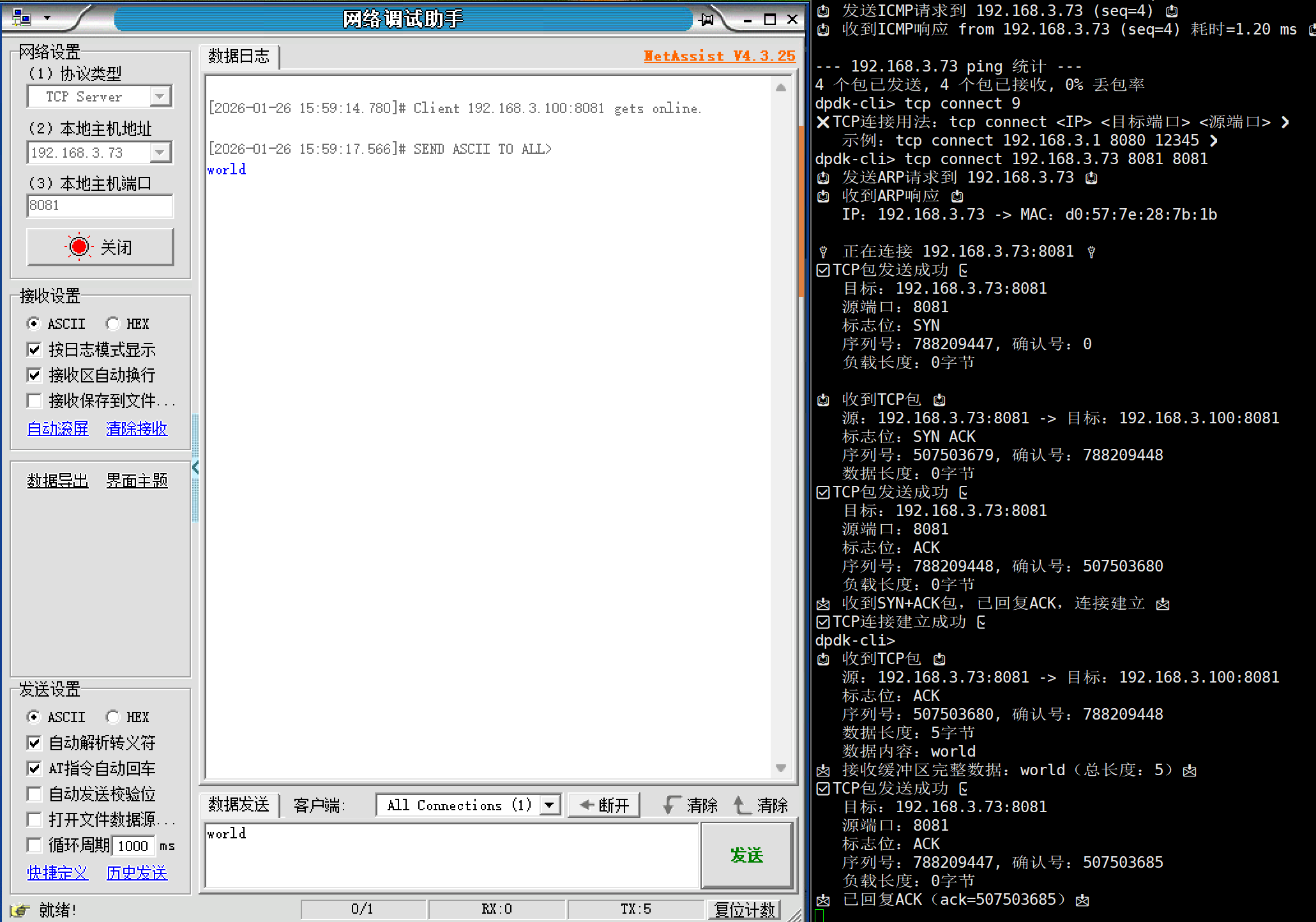Collapse the side panel with splitter arrow

(x=195, y=468)
